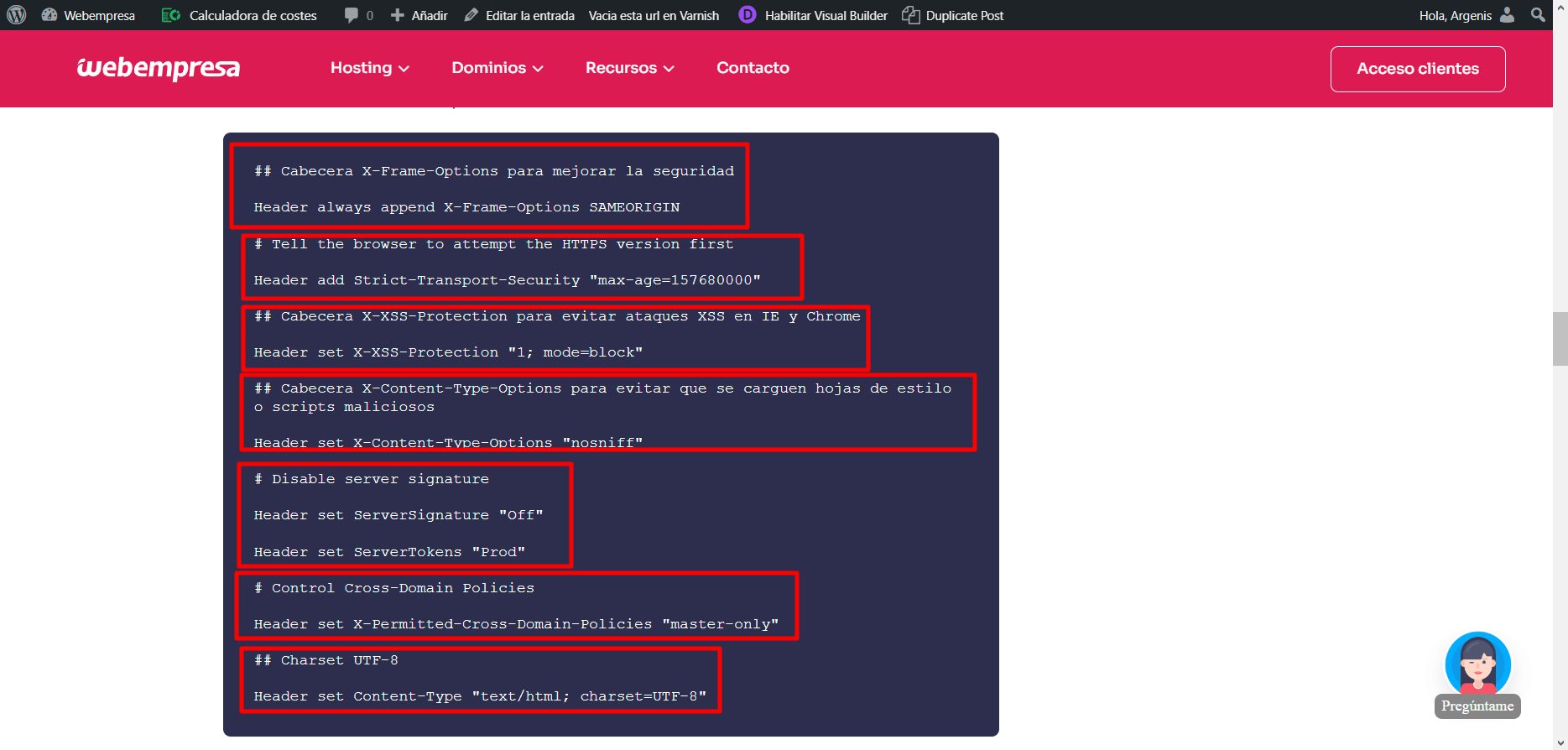Click the Tell the browser HTTPS comment
This screenshot has height=750, width=1568.
(x=493, y=244)
